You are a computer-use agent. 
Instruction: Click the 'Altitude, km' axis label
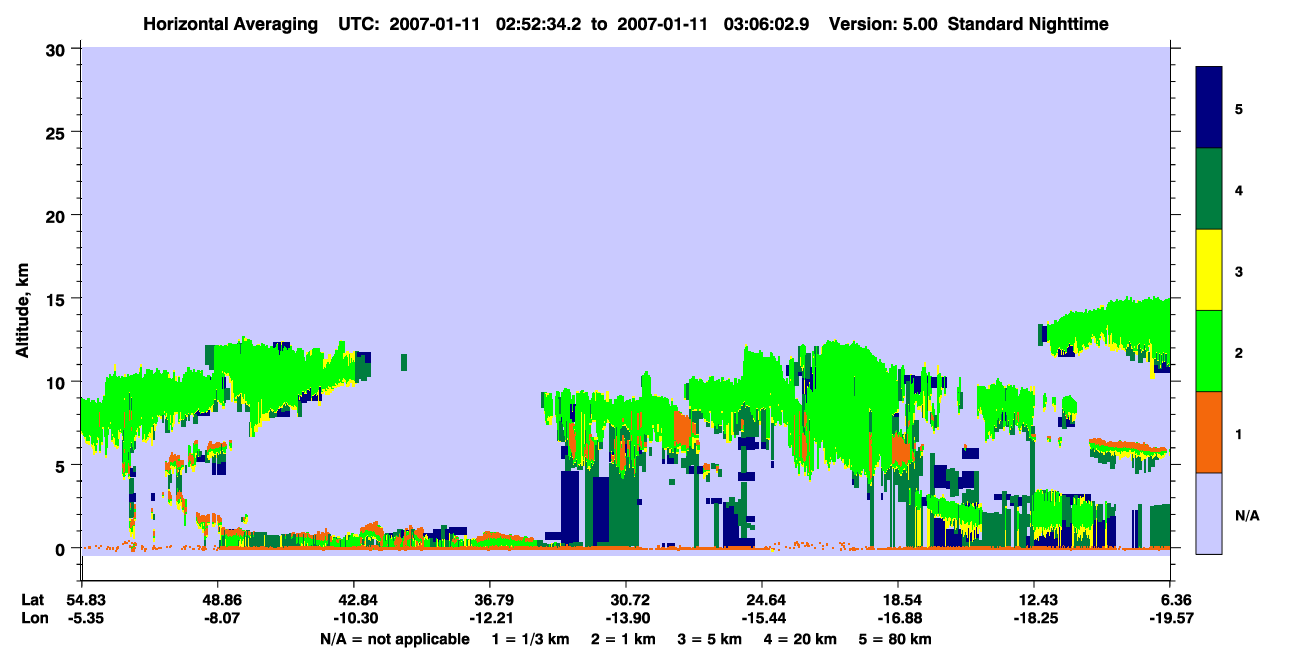[22, 312]
